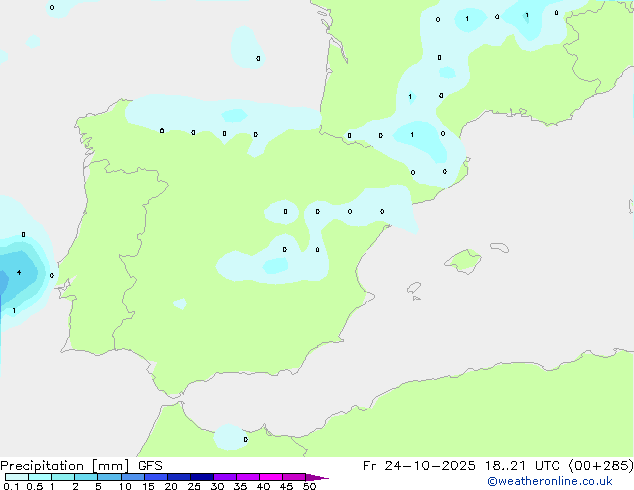Click the 'Precipitation [mm]' title text
Screen dimensions: 634x490
pyautogui.click(x=65, y=466)
